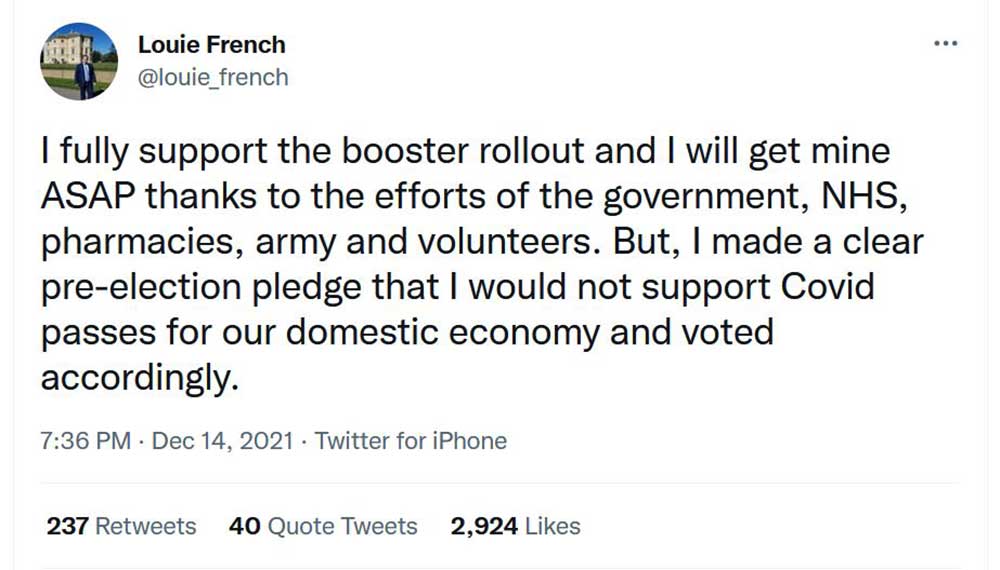1000x570 pixels.
Task: Open the three-dot More options menu
Action: coord(945,44)
